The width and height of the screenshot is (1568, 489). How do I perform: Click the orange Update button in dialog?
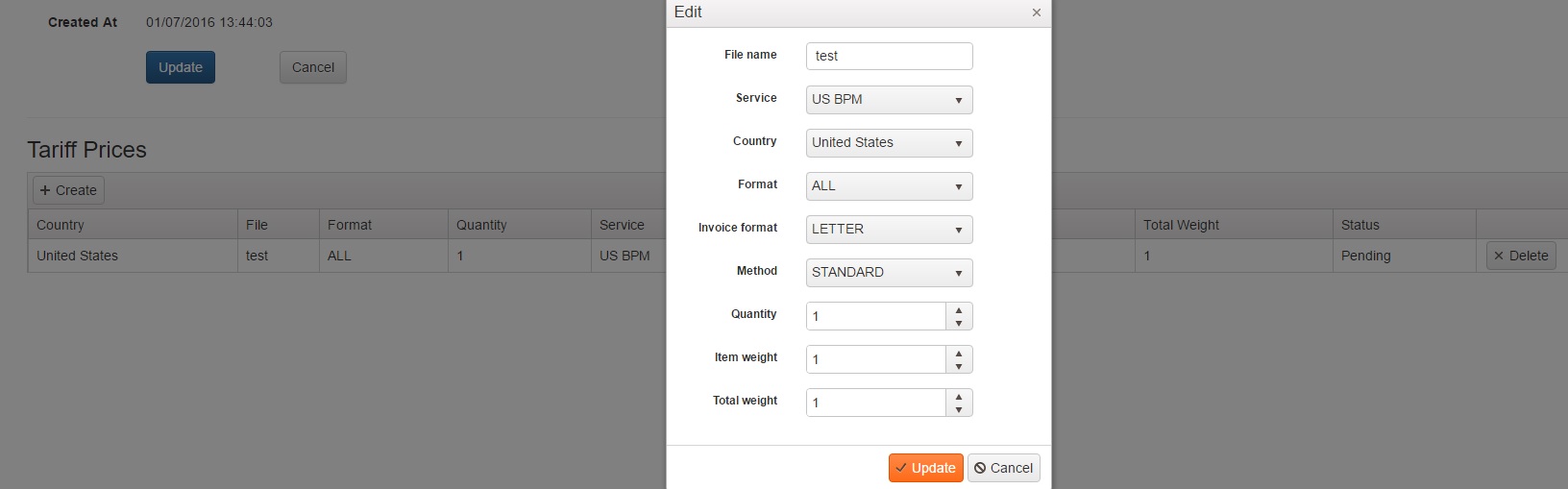tap(925, 468)
